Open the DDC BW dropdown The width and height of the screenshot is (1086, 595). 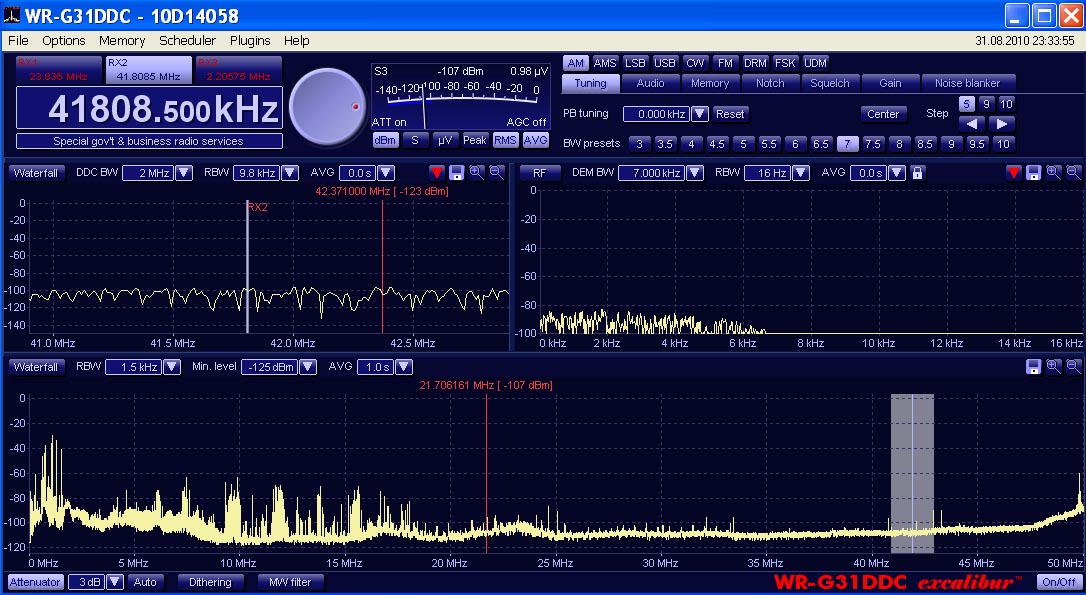click(184, 172)
